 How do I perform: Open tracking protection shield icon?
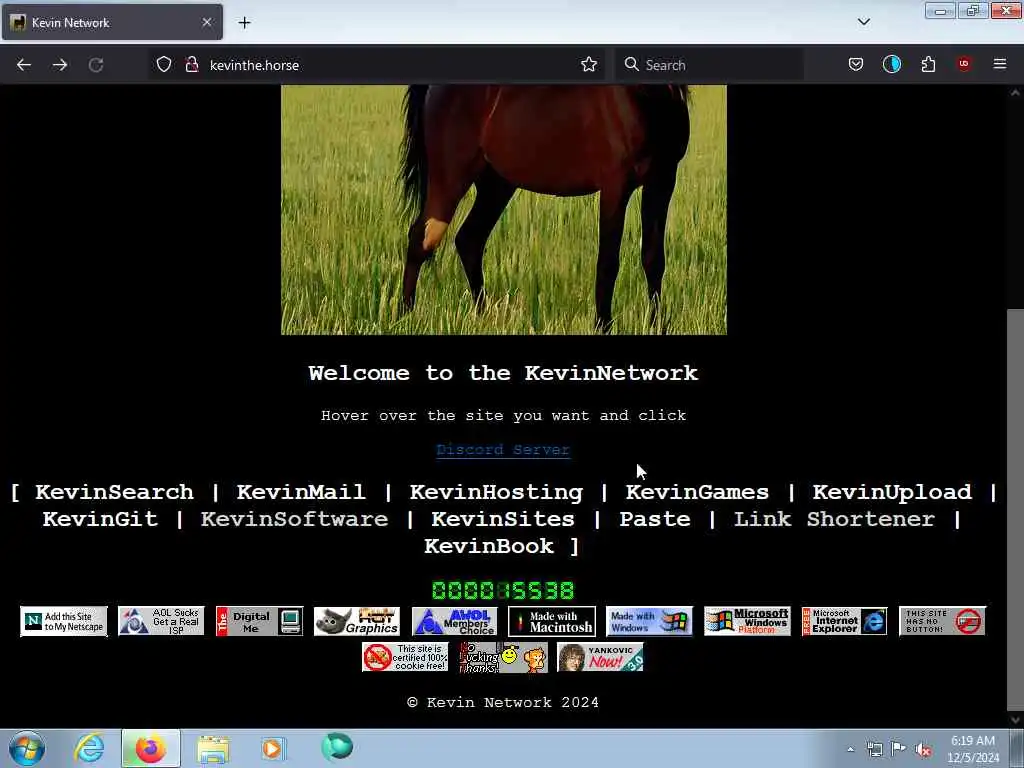(164, 65)
